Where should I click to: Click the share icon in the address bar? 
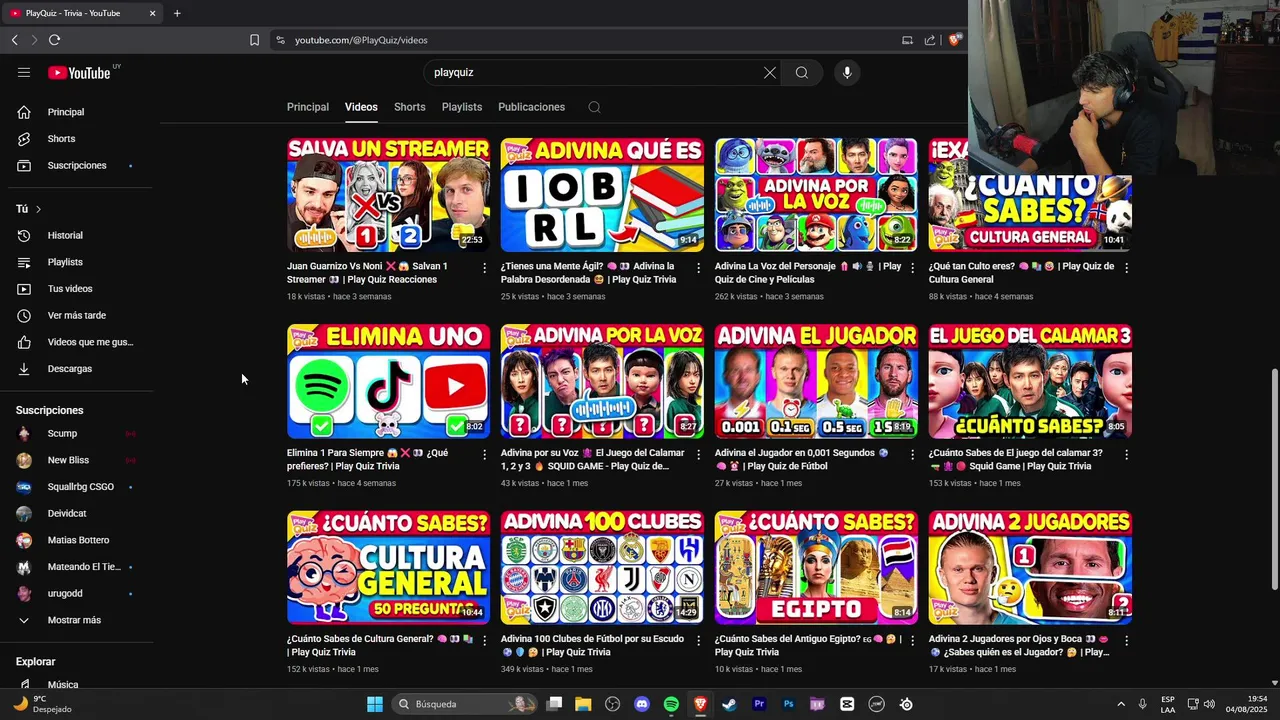click(x=930, y=40)
